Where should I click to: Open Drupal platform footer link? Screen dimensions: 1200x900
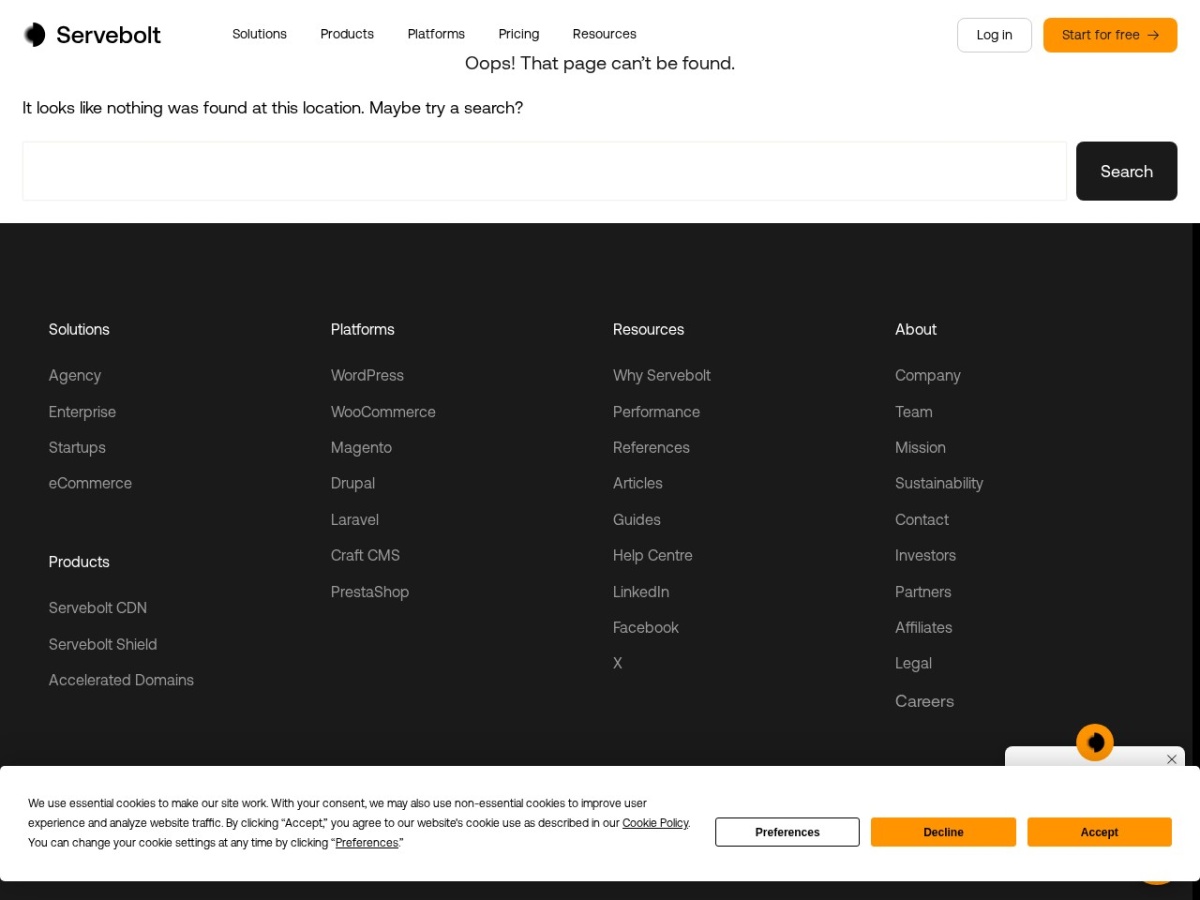(x=353, y=483)
